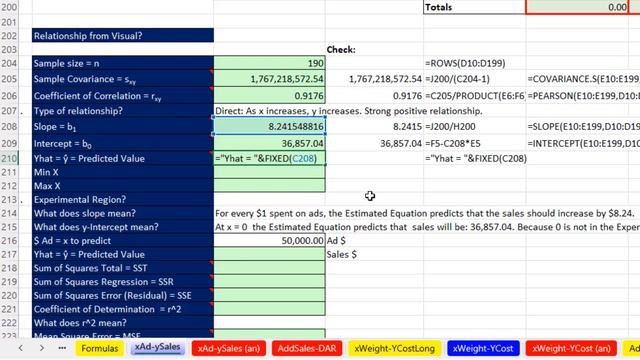Click the 'Sales $' unit label

[x=342, y=254]
